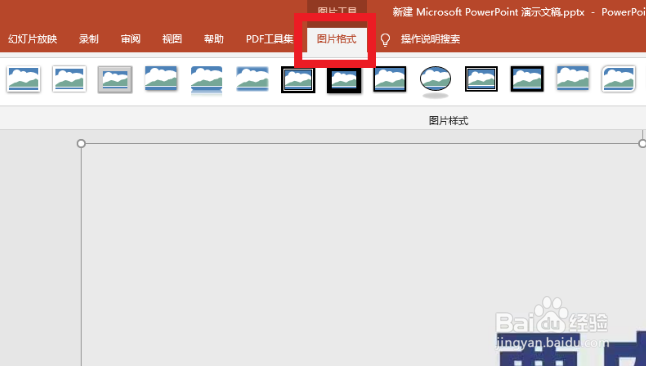This screenshot has width=646, height=366.
Task: Click the 图片样式 group label
Action: (449, 121)
